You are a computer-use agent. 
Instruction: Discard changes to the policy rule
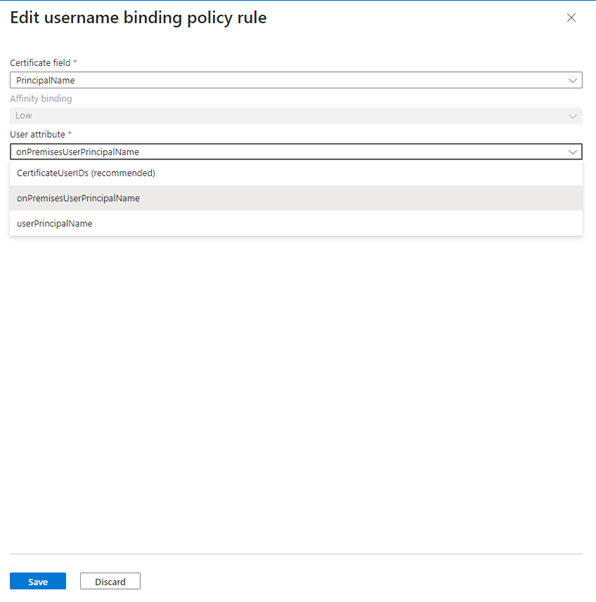pyautogui.click(x=110, y=581)
